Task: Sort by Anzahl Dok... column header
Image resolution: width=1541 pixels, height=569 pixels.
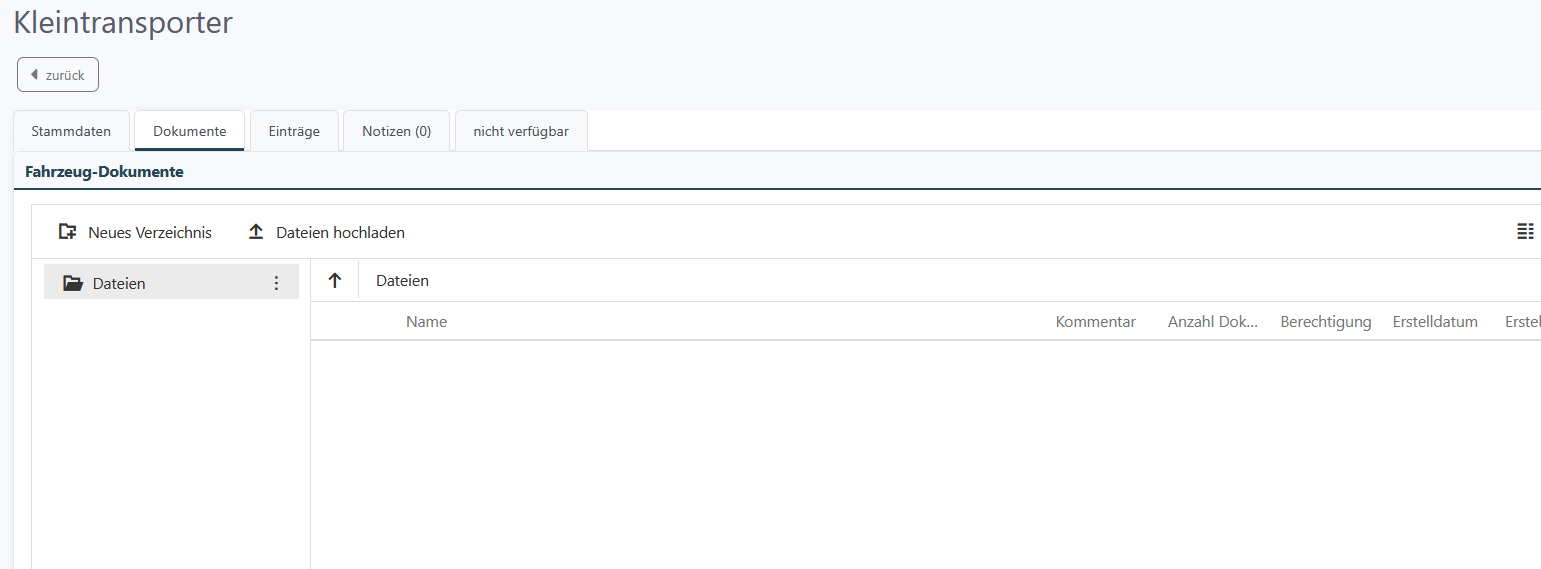Action: (x=1212, y=322)
